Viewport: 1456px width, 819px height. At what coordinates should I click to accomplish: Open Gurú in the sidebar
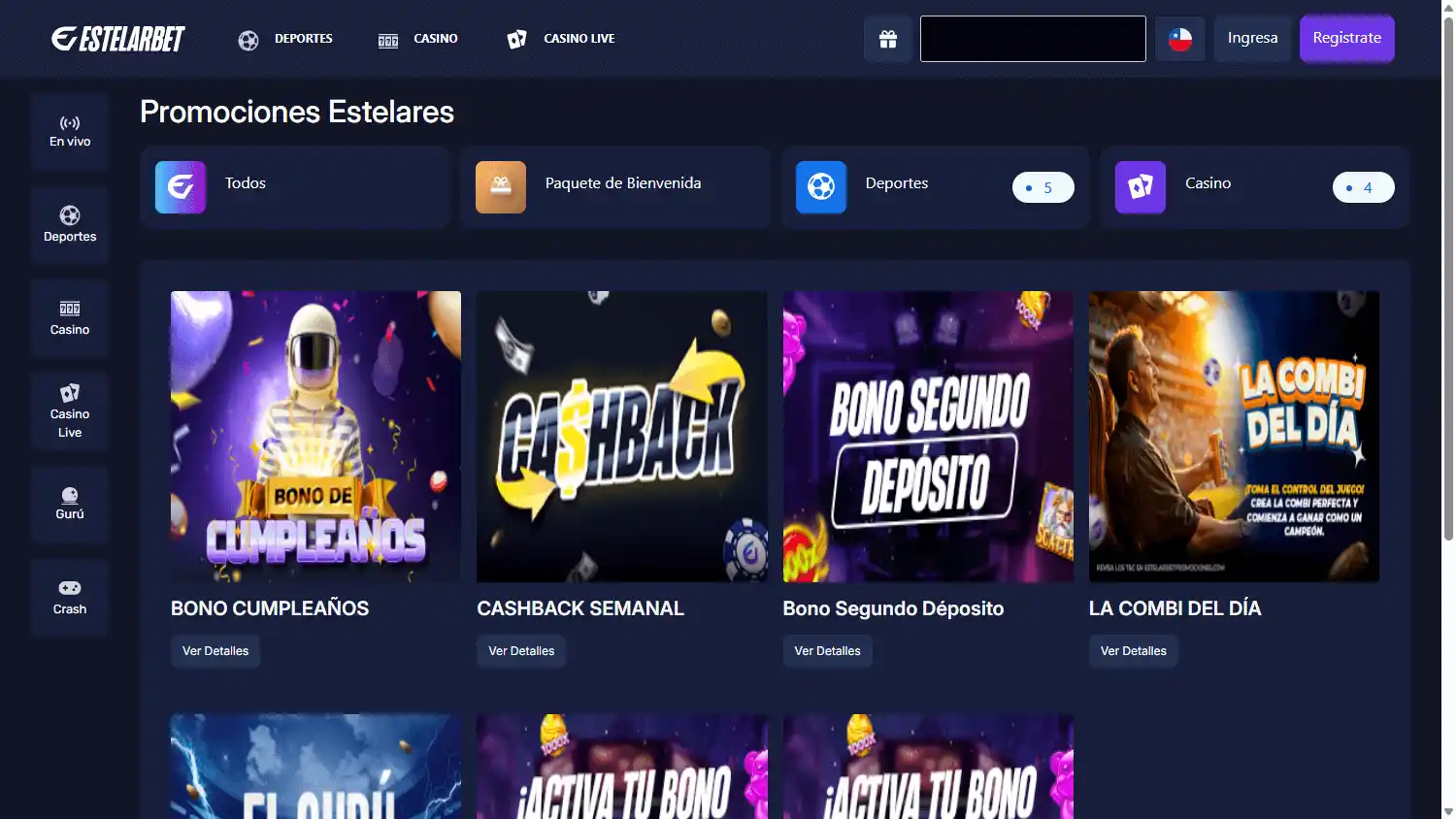70,505
